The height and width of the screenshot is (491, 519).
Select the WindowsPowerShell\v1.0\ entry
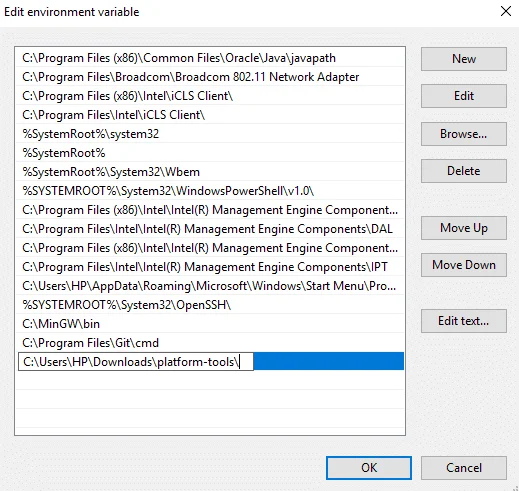pos(210,191)
